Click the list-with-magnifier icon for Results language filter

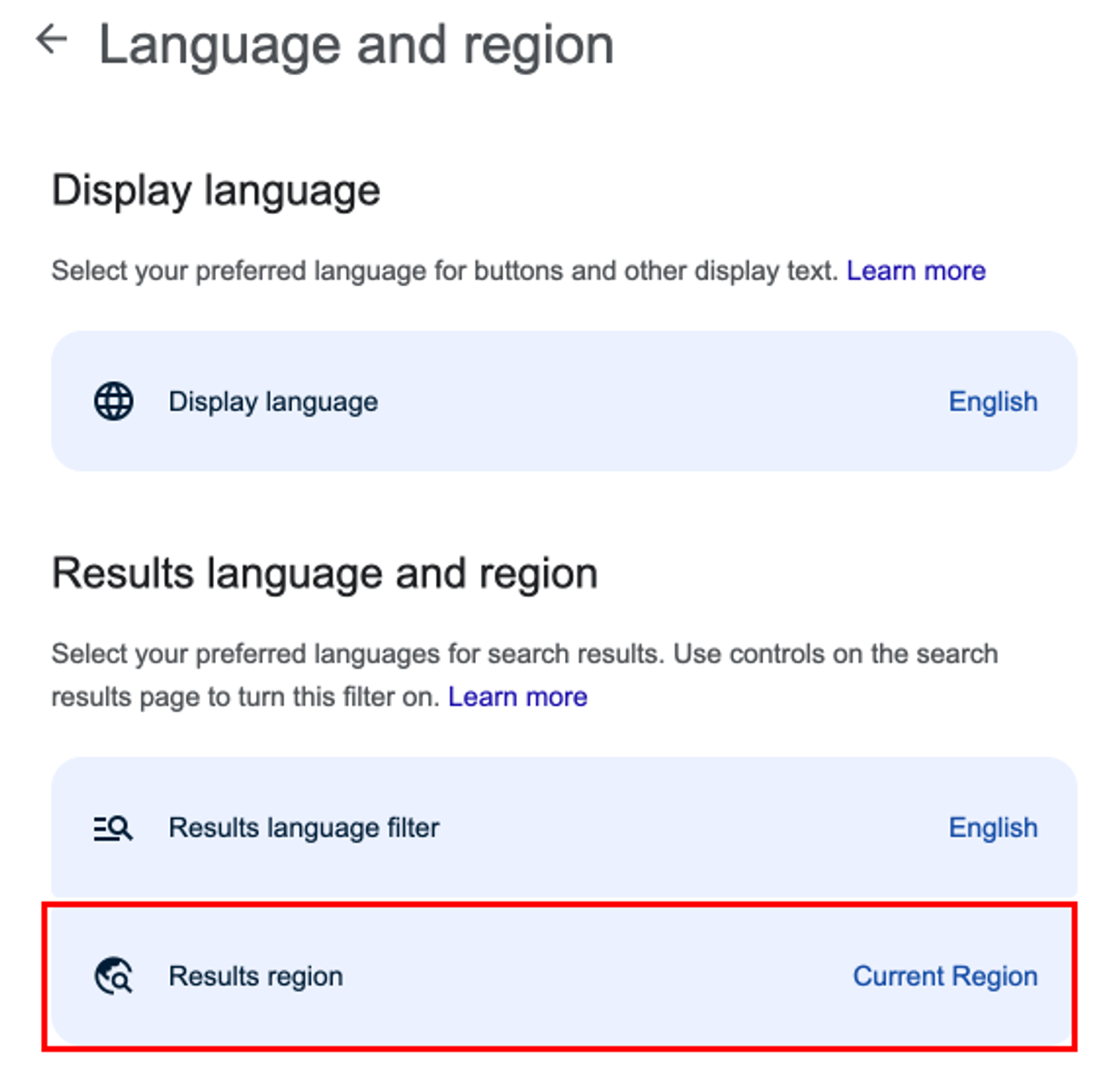click(112, 828)
